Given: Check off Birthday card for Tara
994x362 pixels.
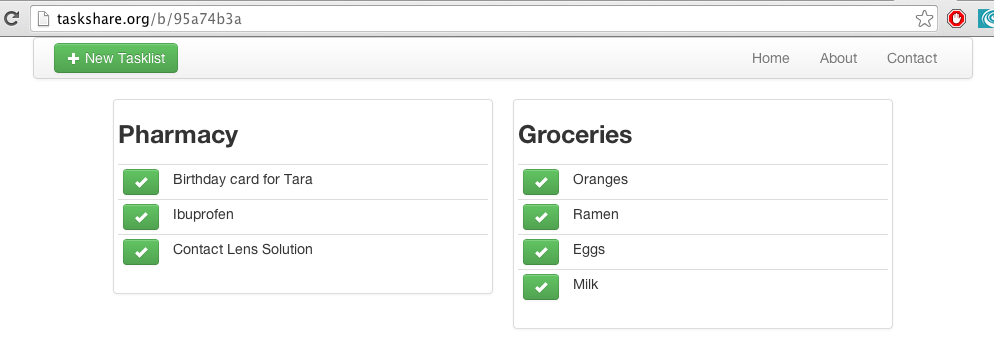Looking at the screenshot, I should pos(141,182).
